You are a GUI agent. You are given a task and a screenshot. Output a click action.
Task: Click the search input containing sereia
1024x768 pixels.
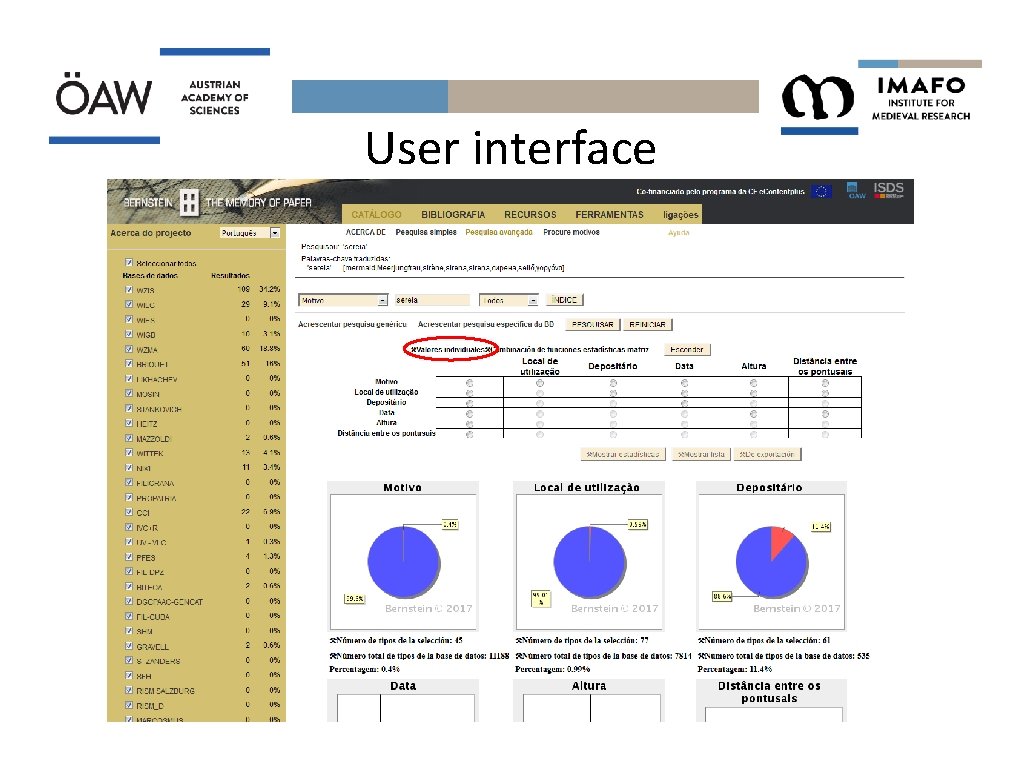[431, 300]
